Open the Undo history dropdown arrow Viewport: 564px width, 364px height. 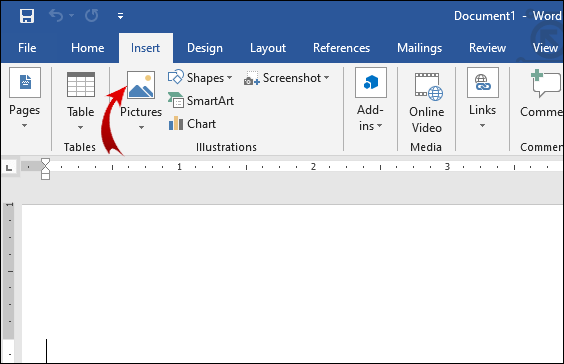click(x=72, y=15)
